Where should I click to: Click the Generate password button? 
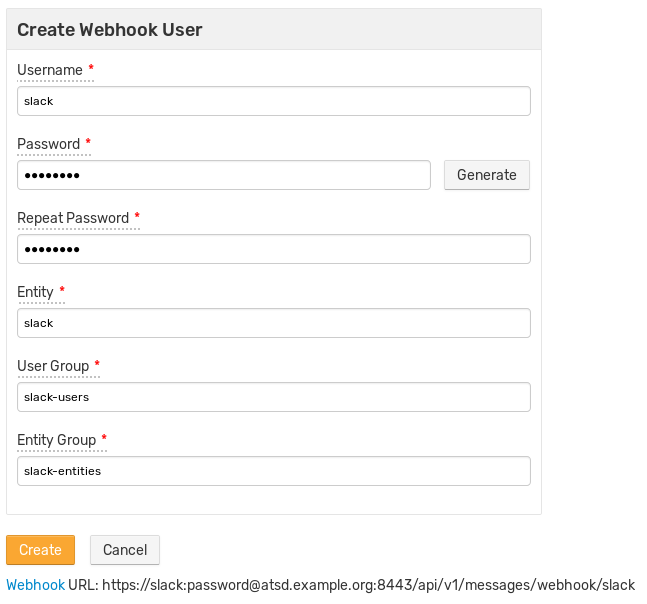tap(486, 175)
